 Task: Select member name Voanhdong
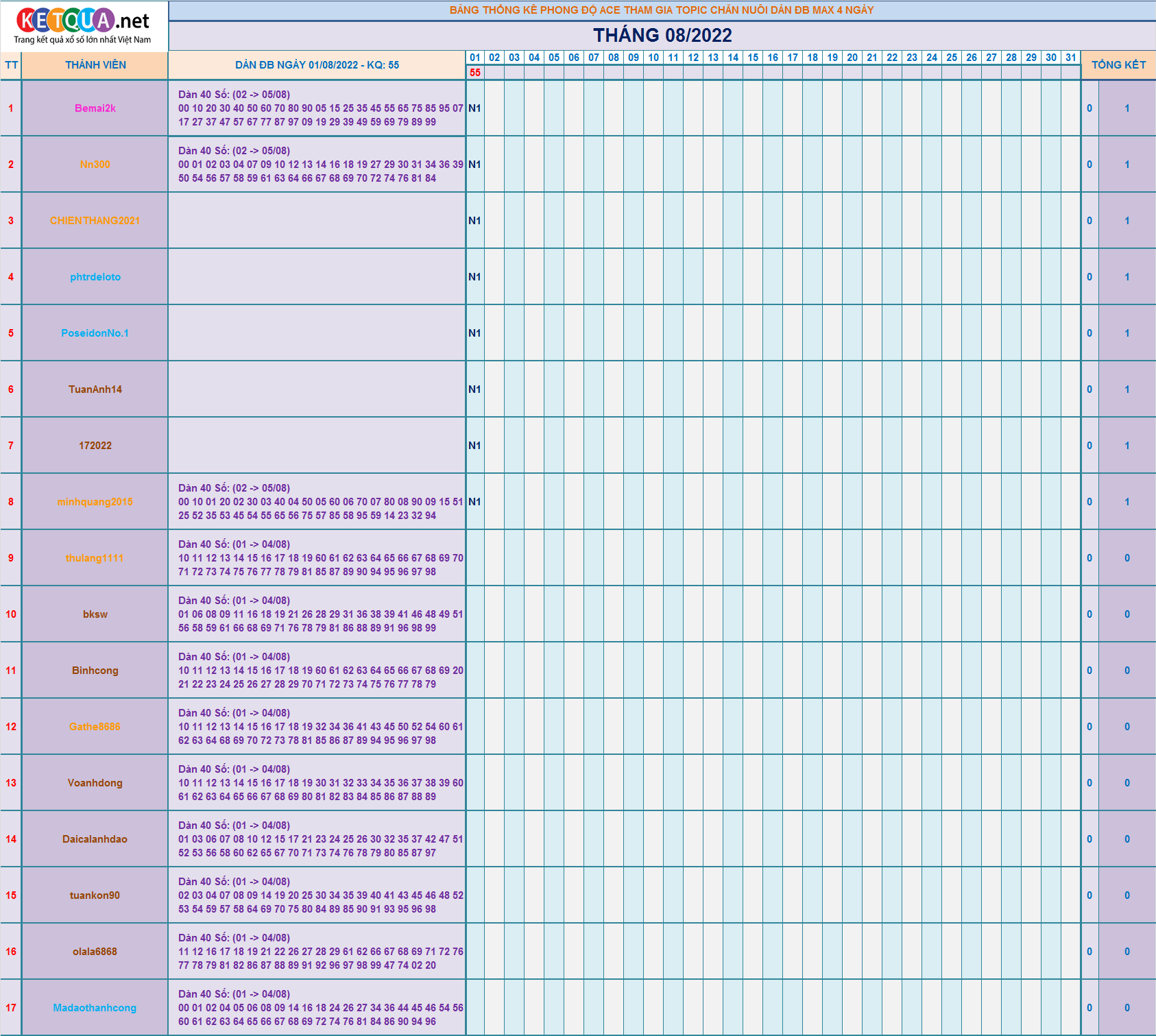pos(95,783)
